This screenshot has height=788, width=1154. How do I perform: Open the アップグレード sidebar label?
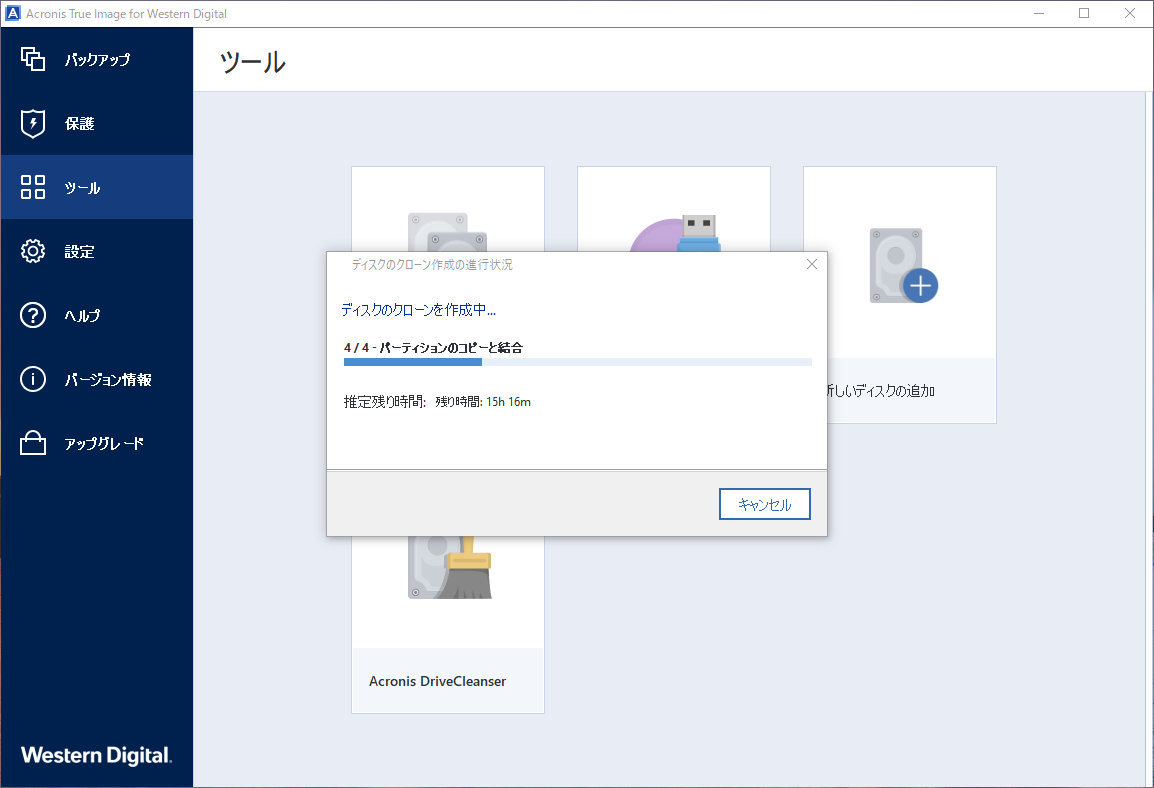click(x=104, y=444)
